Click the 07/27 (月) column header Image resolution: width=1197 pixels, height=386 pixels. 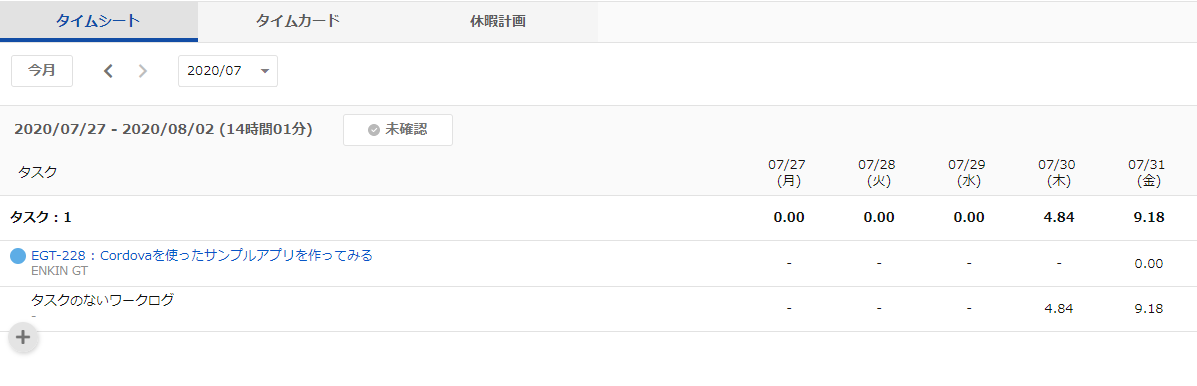787,173
